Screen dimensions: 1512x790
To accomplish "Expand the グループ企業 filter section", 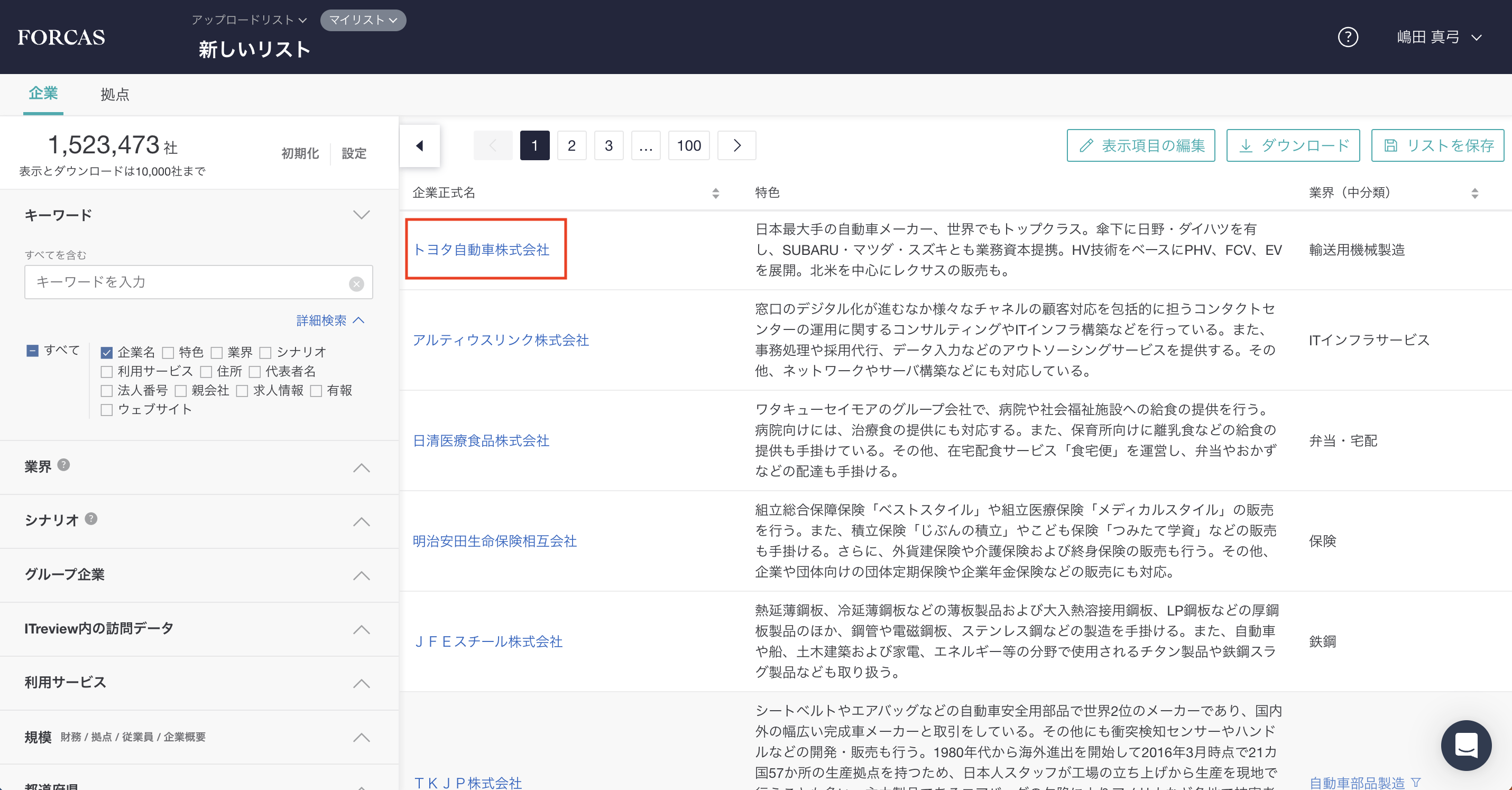I will (361, 575).
